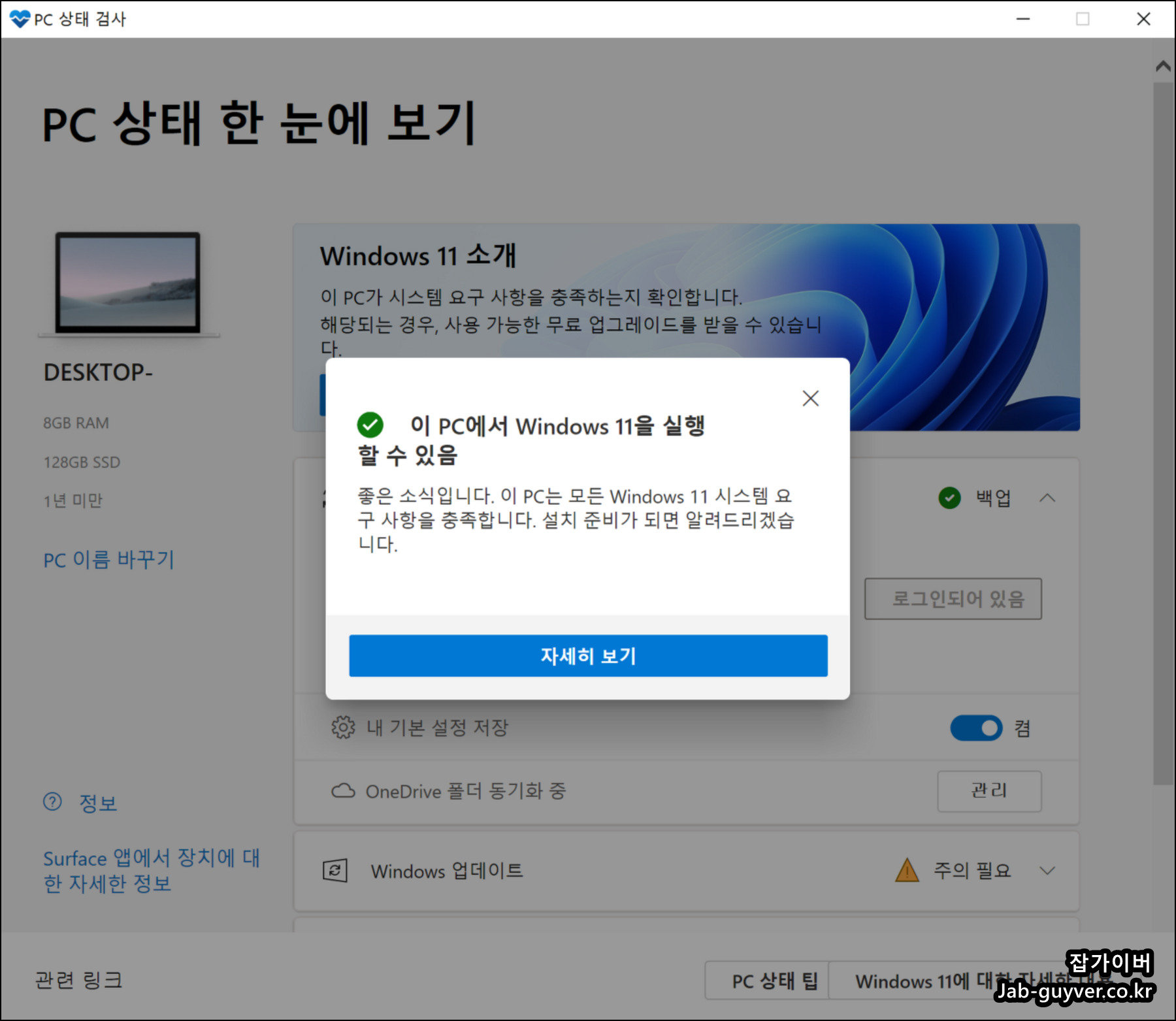
Task: Click the vertical scrollbar thumb
Action: 1163,432
